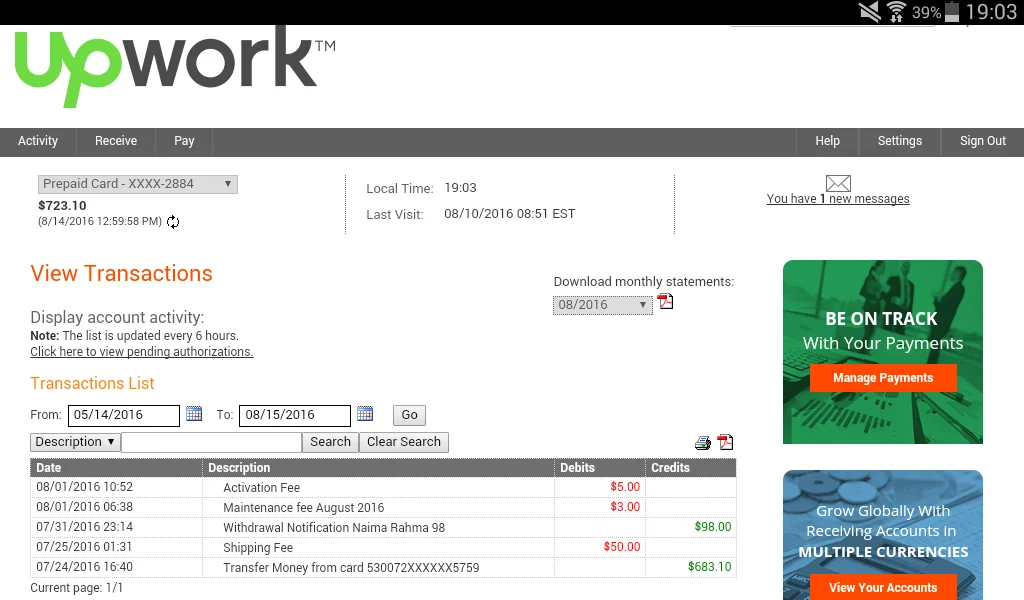Download monthly statement PDF icon

click(666, 302)
